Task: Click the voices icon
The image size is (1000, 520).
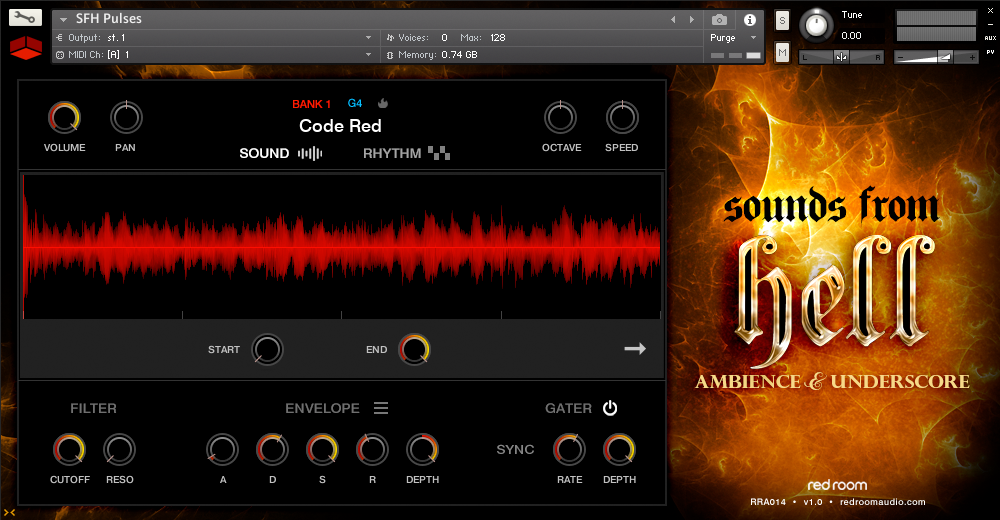Action: 390,38
